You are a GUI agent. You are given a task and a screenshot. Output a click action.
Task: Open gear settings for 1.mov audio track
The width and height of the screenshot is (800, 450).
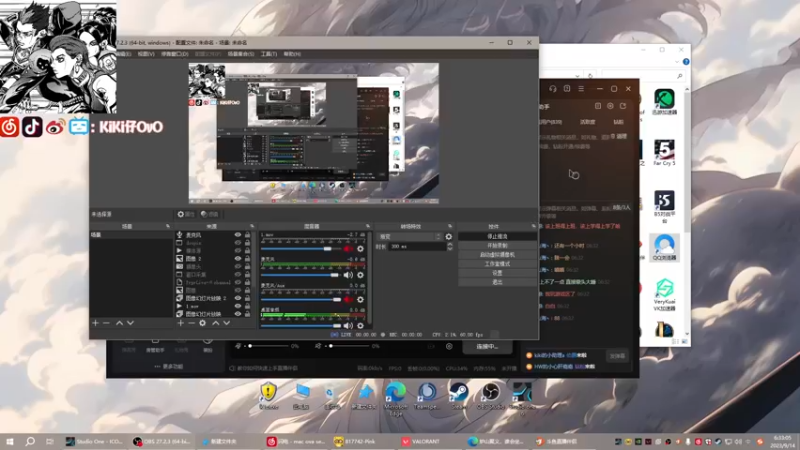[x=360, y=249]
